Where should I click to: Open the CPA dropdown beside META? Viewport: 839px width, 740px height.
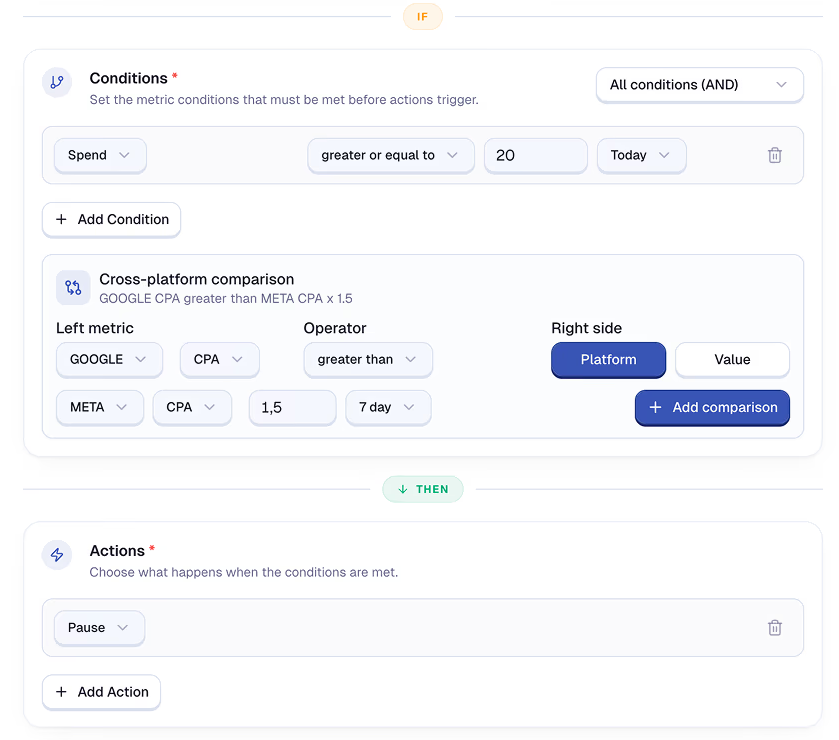click(x=192, y=407)
